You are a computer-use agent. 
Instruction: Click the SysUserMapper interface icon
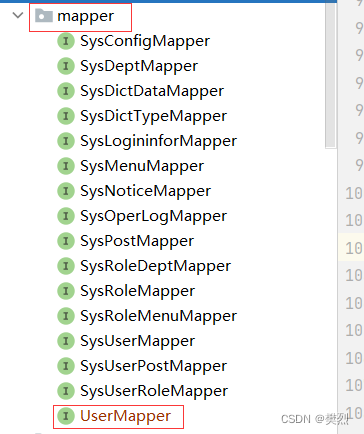(66, 341)
